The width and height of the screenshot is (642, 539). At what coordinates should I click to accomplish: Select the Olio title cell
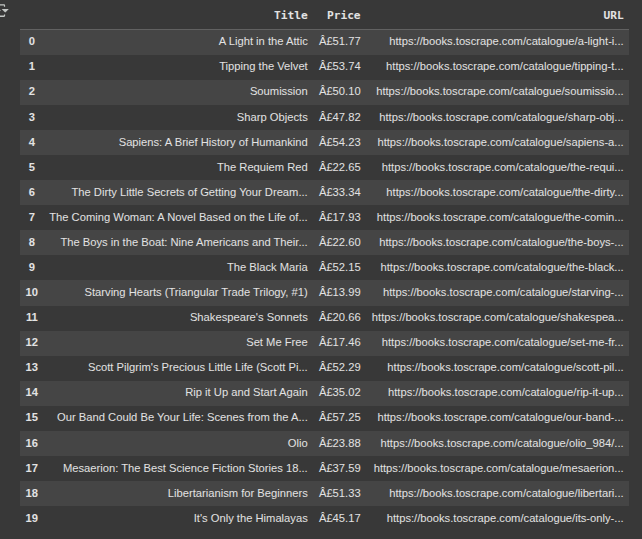click(x=297, y=444)
